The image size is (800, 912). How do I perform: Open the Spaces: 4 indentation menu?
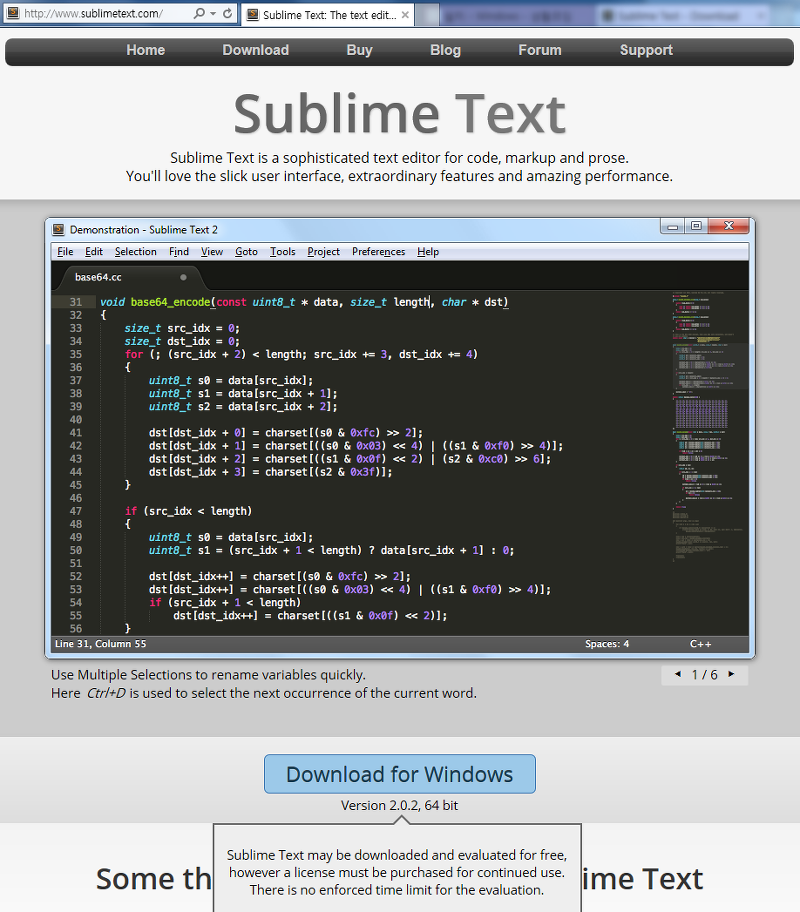609,644
